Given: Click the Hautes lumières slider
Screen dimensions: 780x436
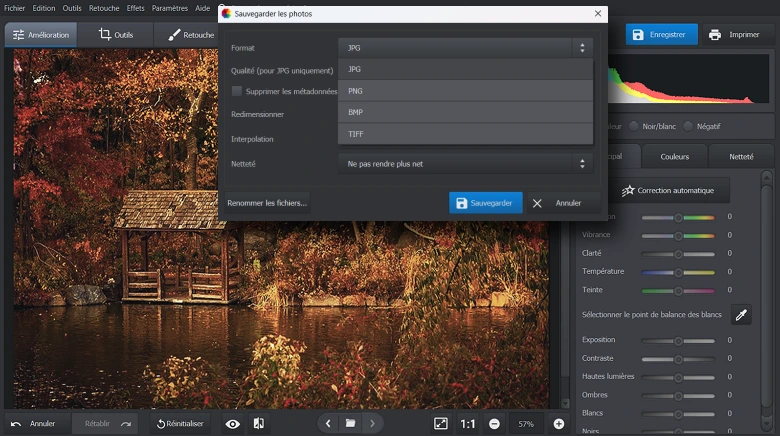Looking at the screenshot, I should (678, 378).
